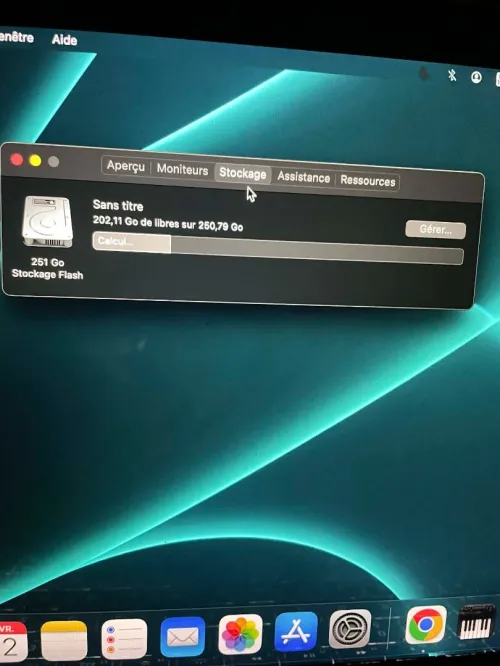Open the user account menu bar icon
Viewport: 500px width, 666px height.
476,77
